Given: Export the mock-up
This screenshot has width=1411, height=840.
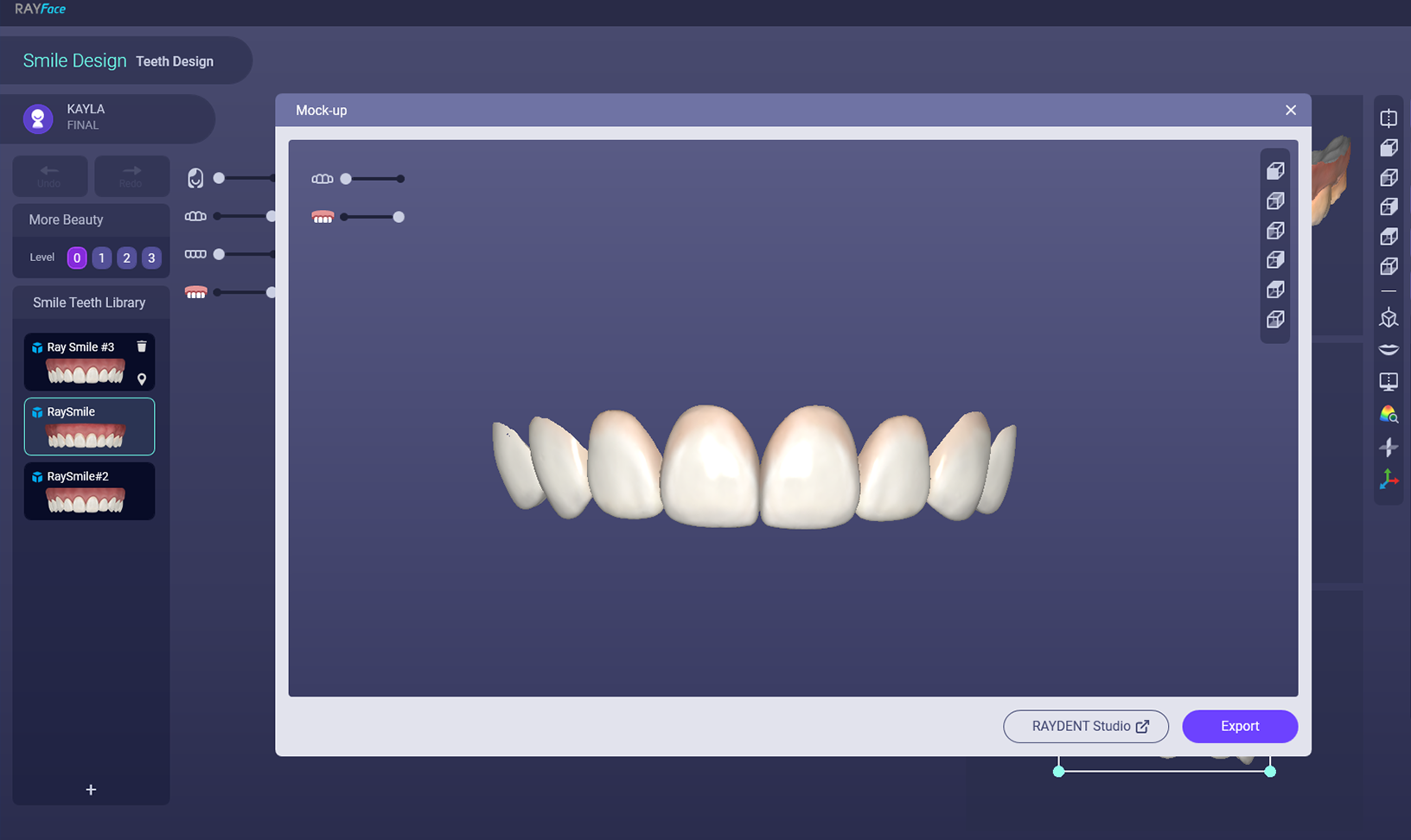Looking at the screenshot, I should click(x=1239, y=726).
